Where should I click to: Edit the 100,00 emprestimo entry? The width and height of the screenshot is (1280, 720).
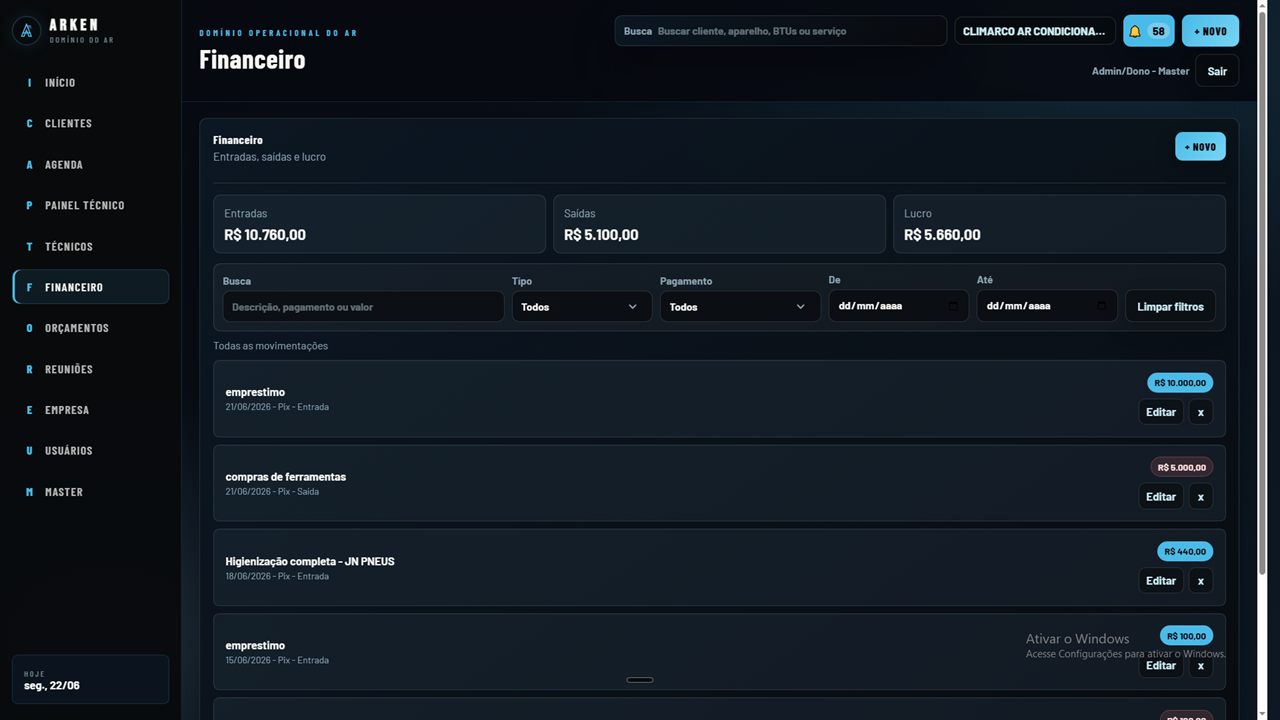pyautogui.click(x=1161, y=665)
